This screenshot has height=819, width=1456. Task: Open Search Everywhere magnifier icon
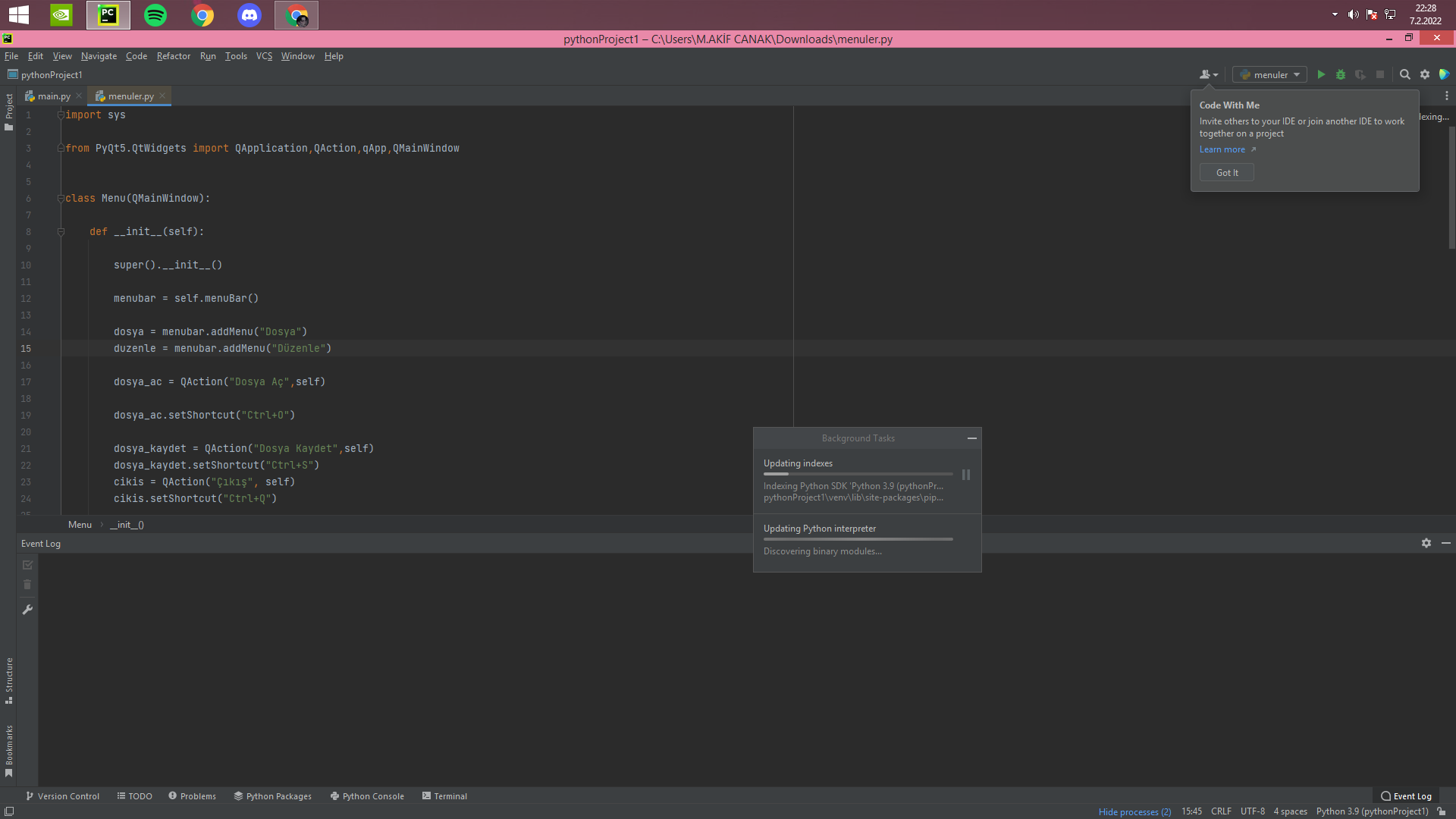pyautogui.click(x=1404, y=74)
